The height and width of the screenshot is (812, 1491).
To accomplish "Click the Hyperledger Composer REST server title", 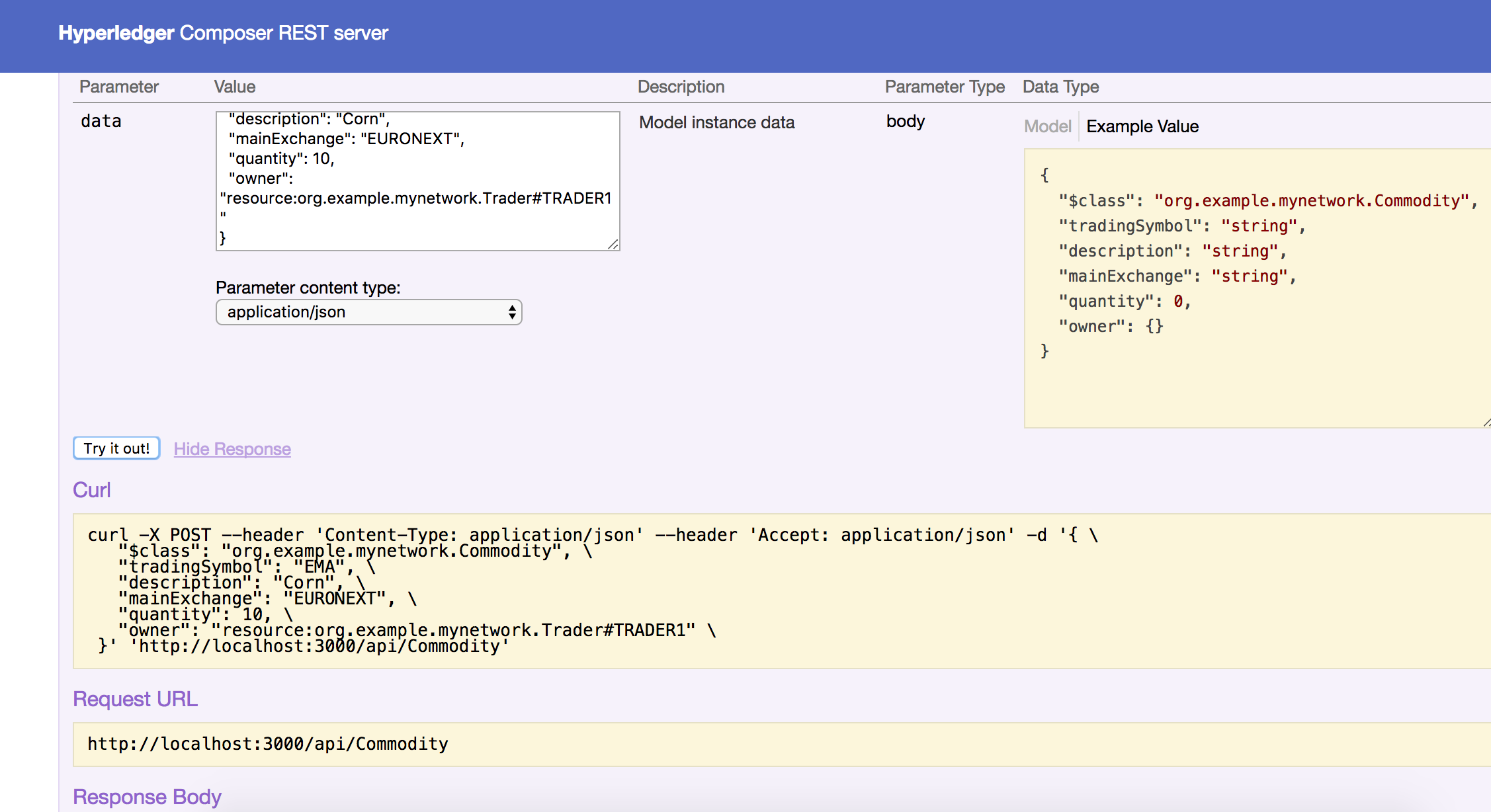I will [x=223, y=33].
